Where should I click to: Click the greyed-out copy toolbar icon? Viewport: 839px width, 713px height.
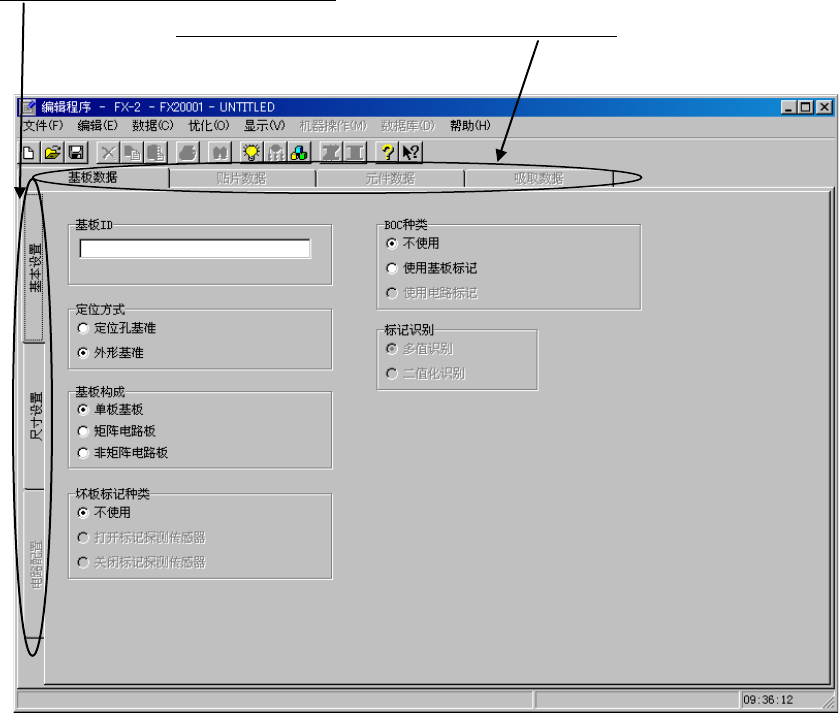(x=132, y=153)
